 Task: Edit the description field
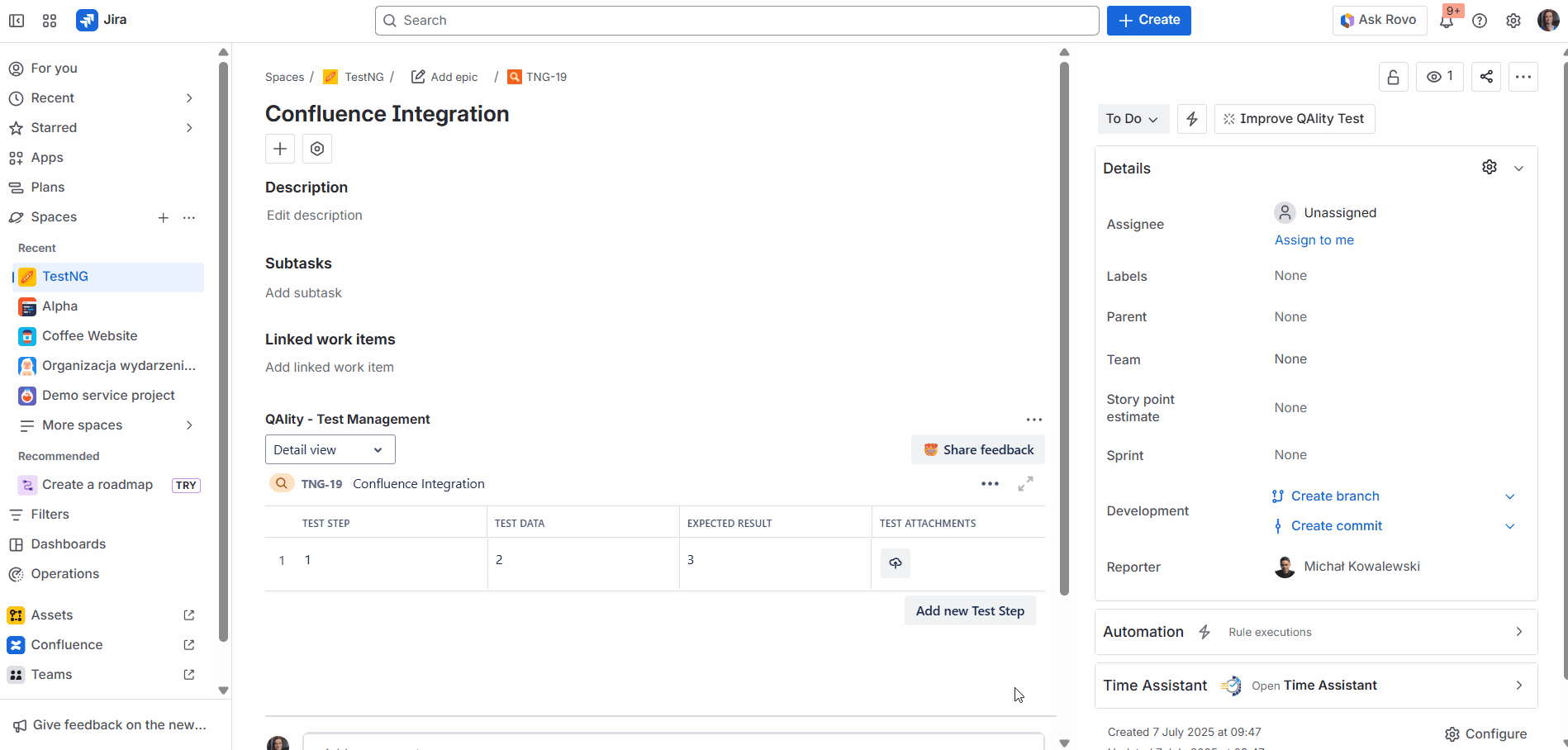[x=314, y=216]
